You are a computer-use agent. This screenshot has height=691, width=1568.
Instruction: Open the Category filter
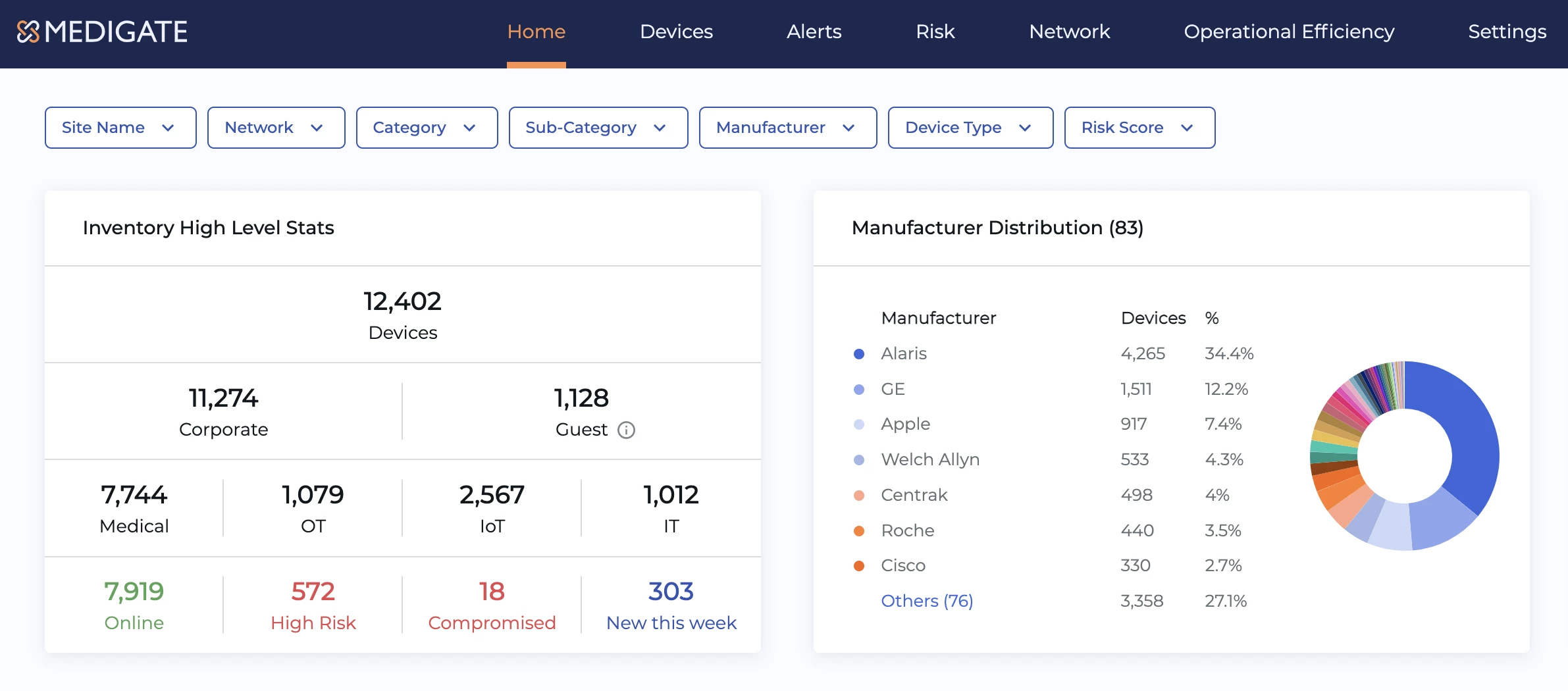pos(427,128)
